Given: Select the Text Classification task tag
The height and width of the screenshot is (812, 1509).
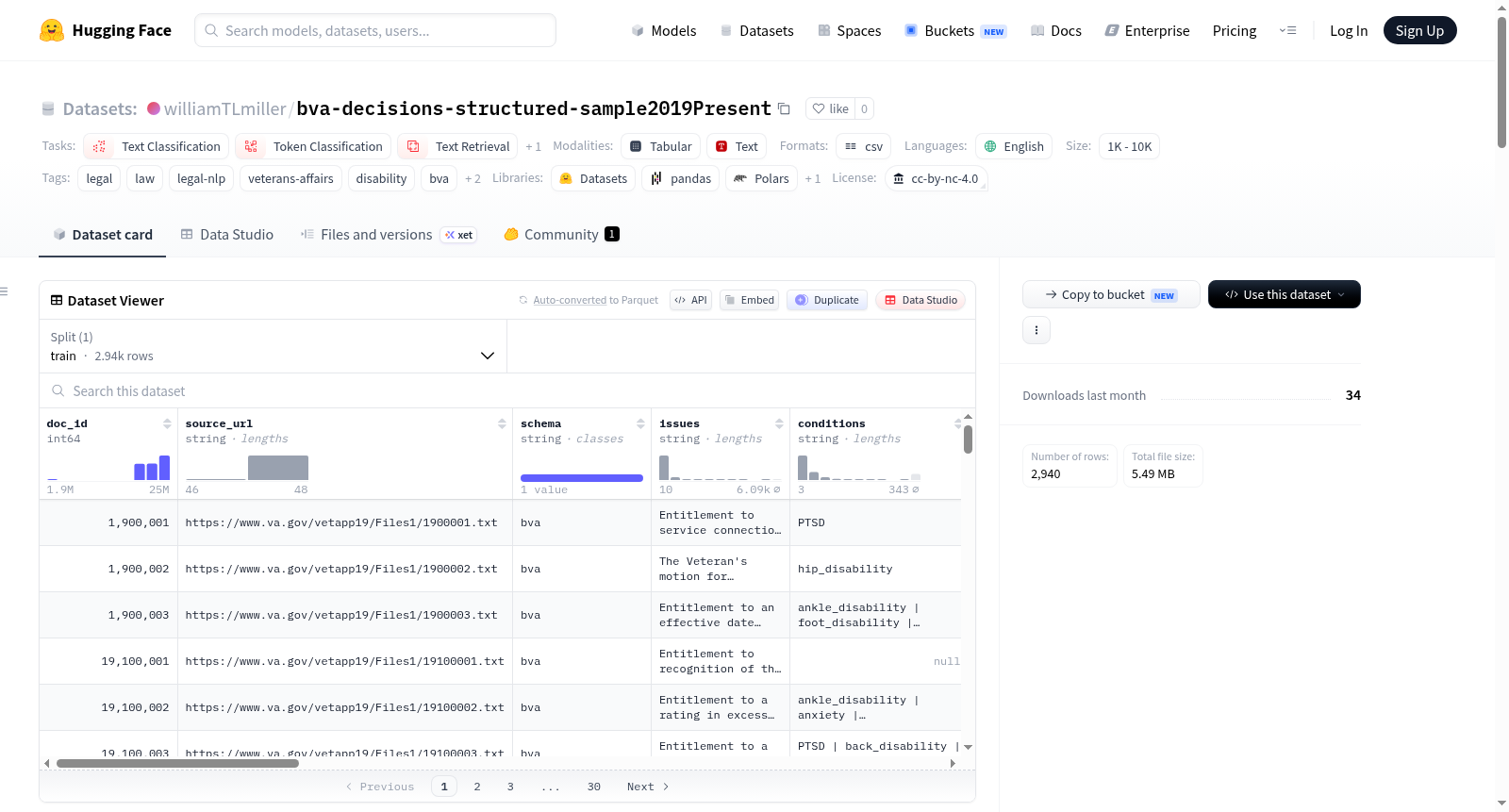Looking at the screenshot, I should [x=157, y=146].
